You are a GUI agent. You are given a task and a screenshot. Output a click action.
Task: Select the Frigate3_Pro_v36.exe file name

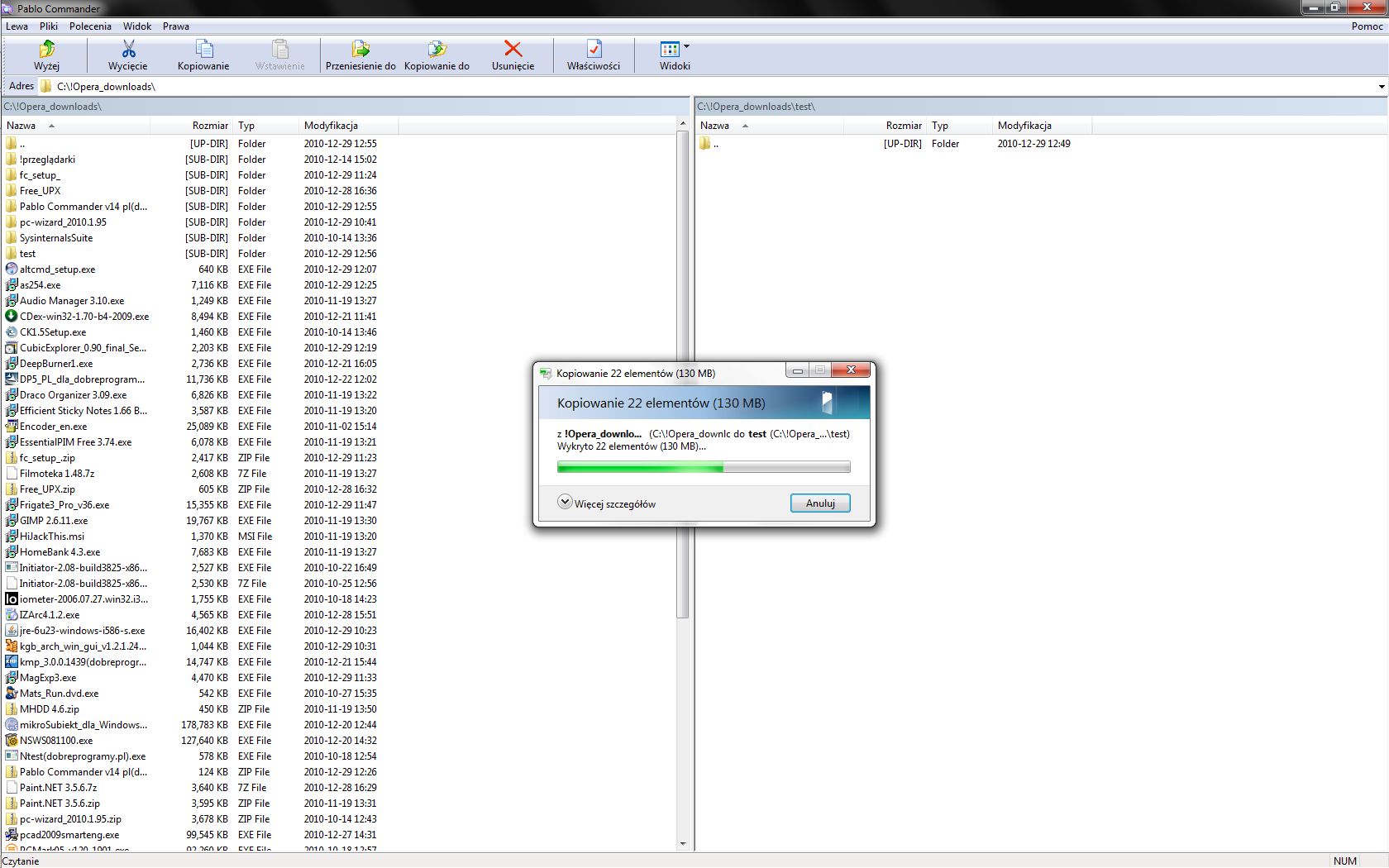(x=64, y=505)
